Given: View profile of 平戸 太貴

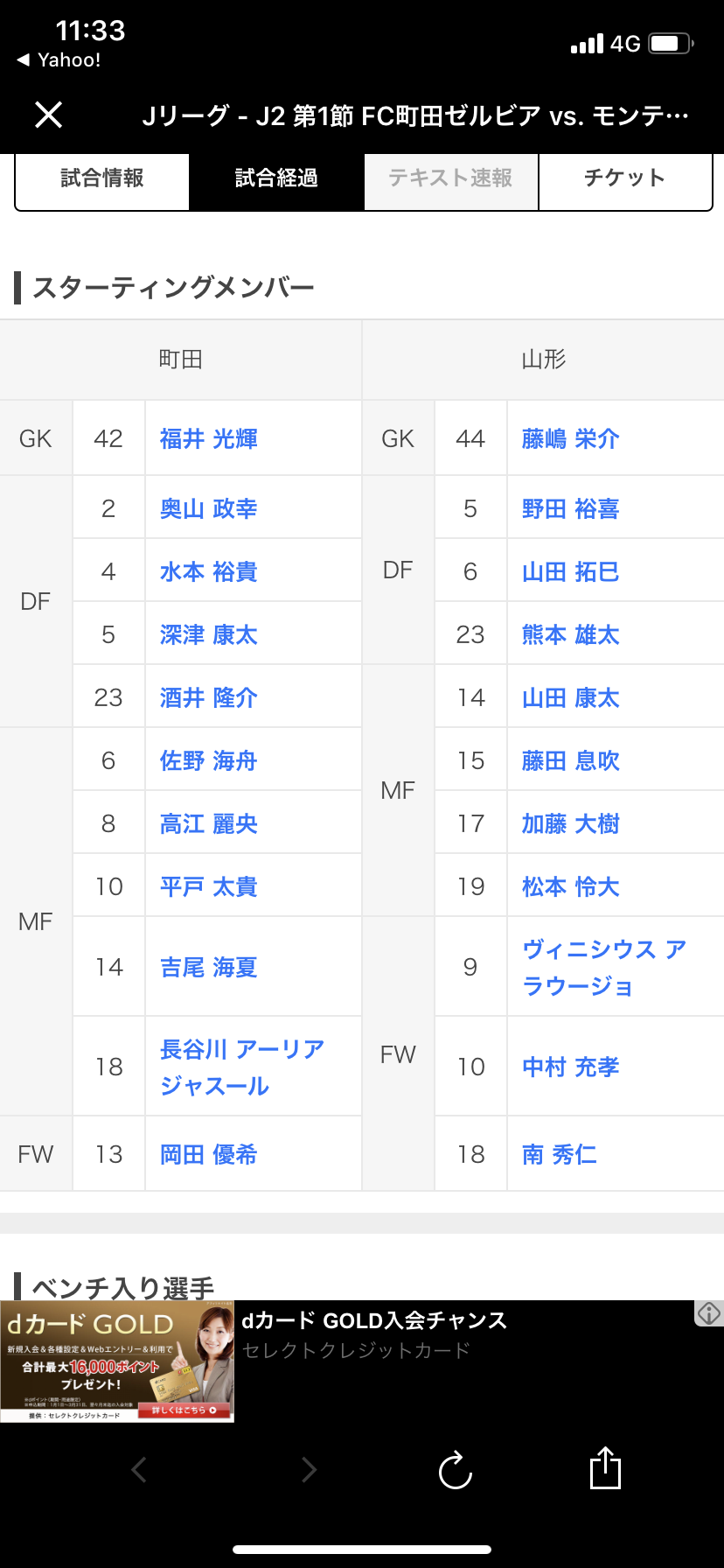Looking at the screenshot, I should point(209,887).
